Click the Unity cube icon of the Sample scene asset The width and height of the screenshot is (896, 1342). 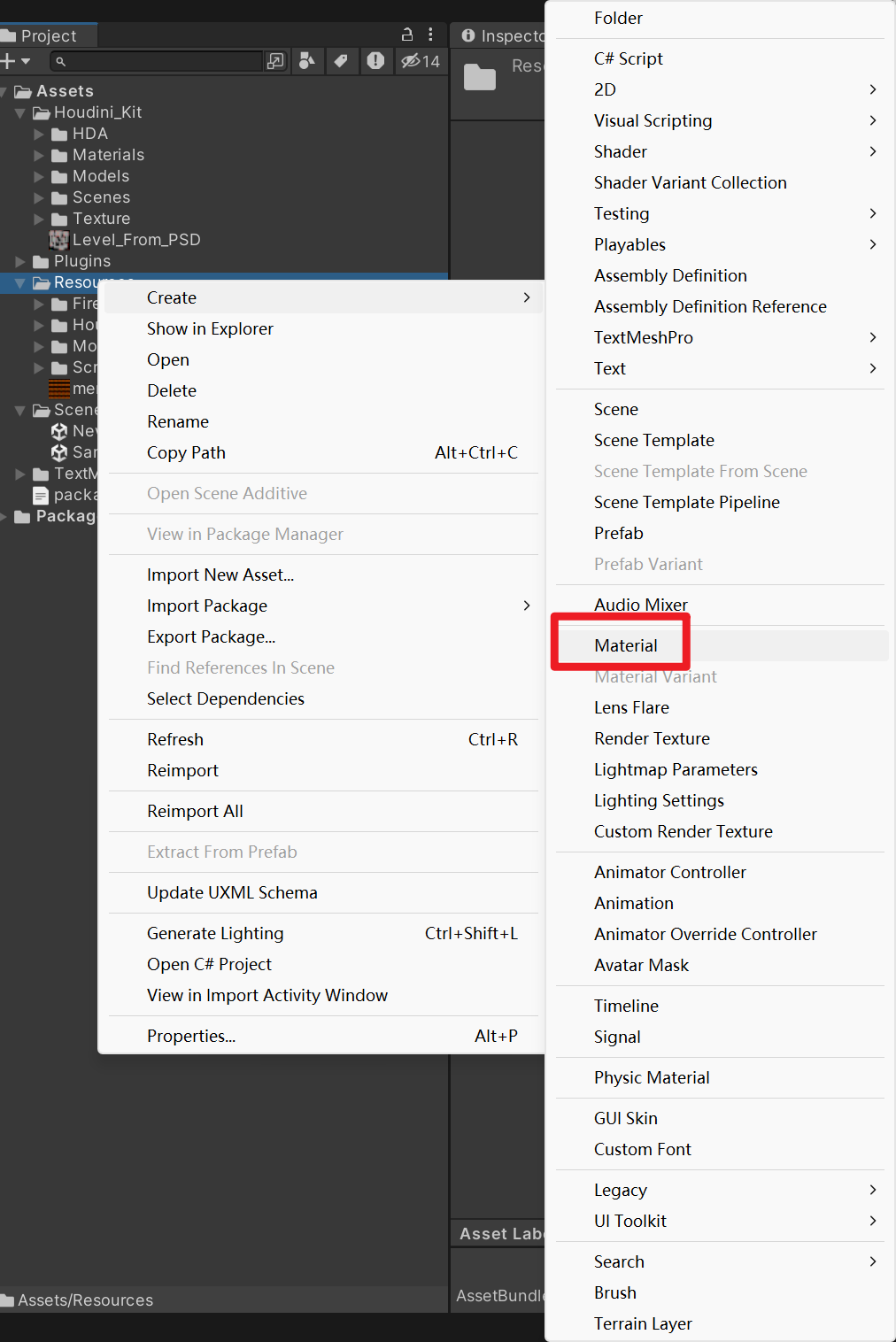[58, 452]
